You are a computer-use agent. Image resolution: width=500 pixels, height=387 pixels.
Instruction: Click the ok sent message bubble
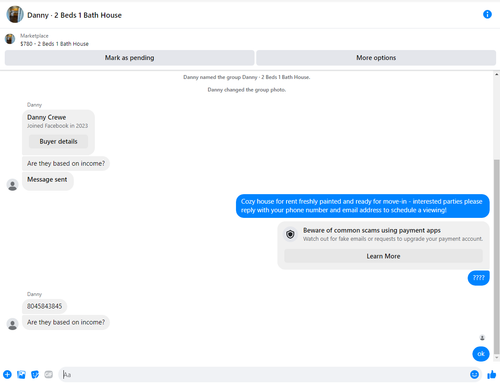pyautogui.click(x=481, y=354)
